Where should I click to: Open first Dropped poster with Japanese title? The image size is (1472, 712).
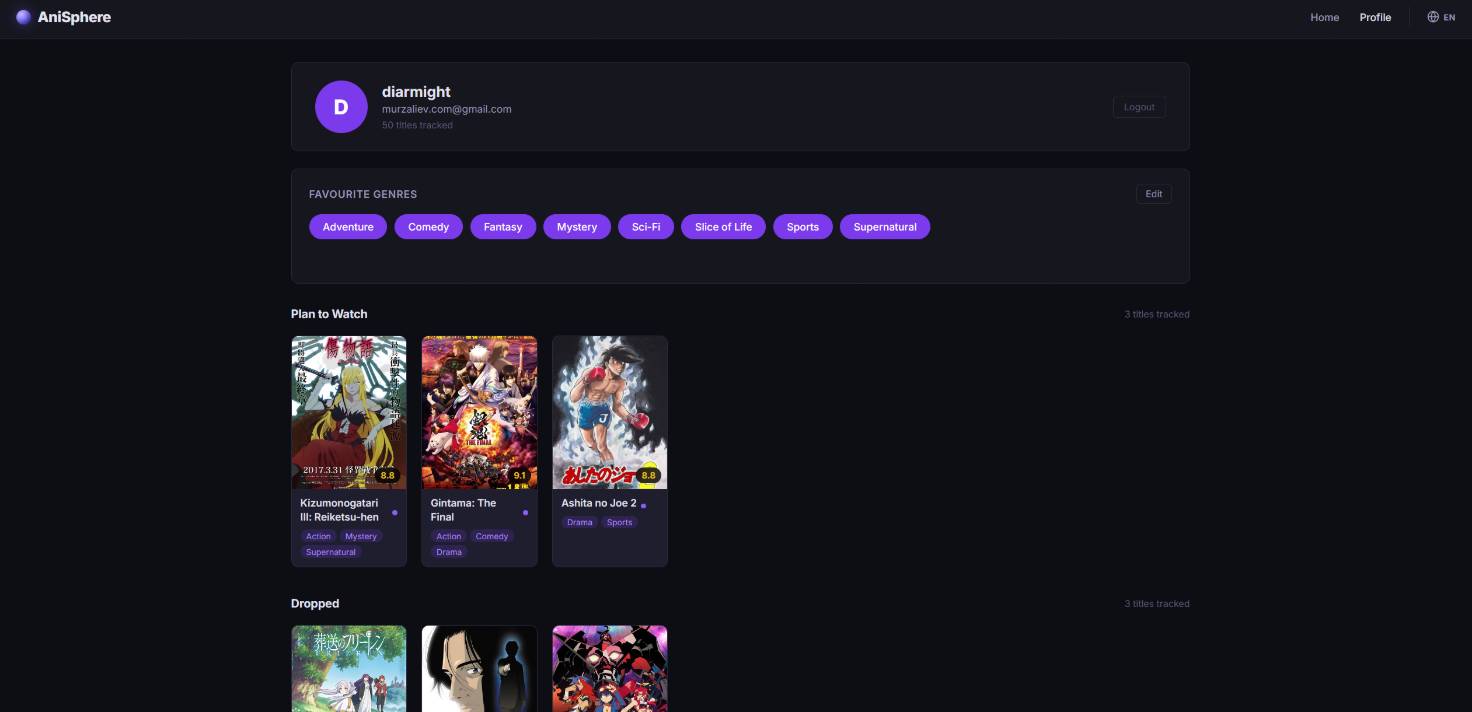click(x=349, y=669)
